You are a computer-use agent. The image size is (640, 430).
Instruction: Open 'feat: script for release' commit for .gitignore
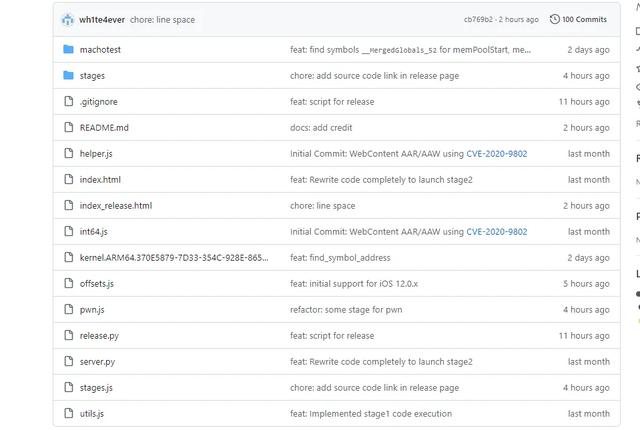[332, 102]
